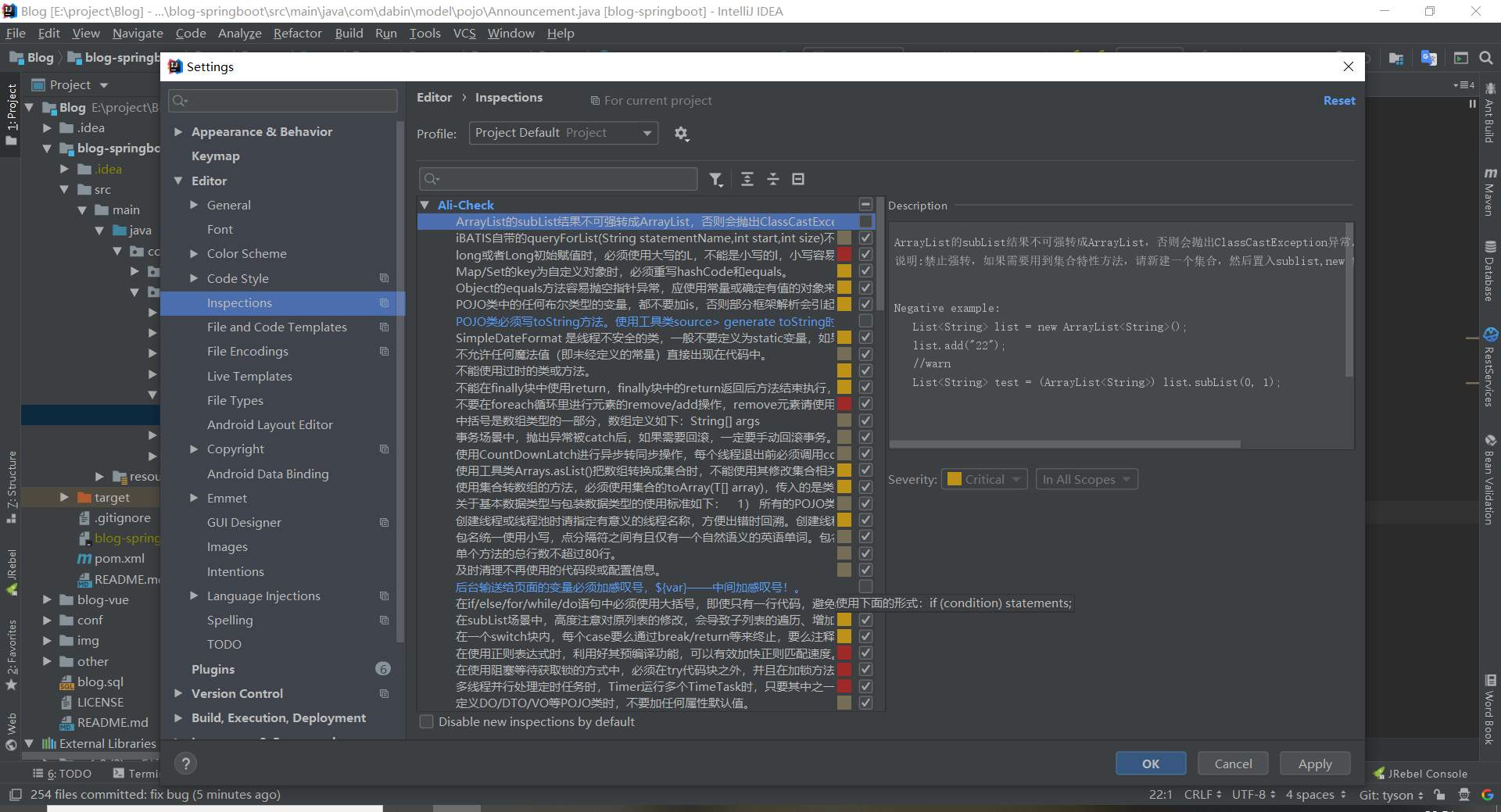The width and height of the screenshot is (1501, 812).
Task: Toggle checkbox for SimpleDateFormat inspection
Action: (865, 338)
